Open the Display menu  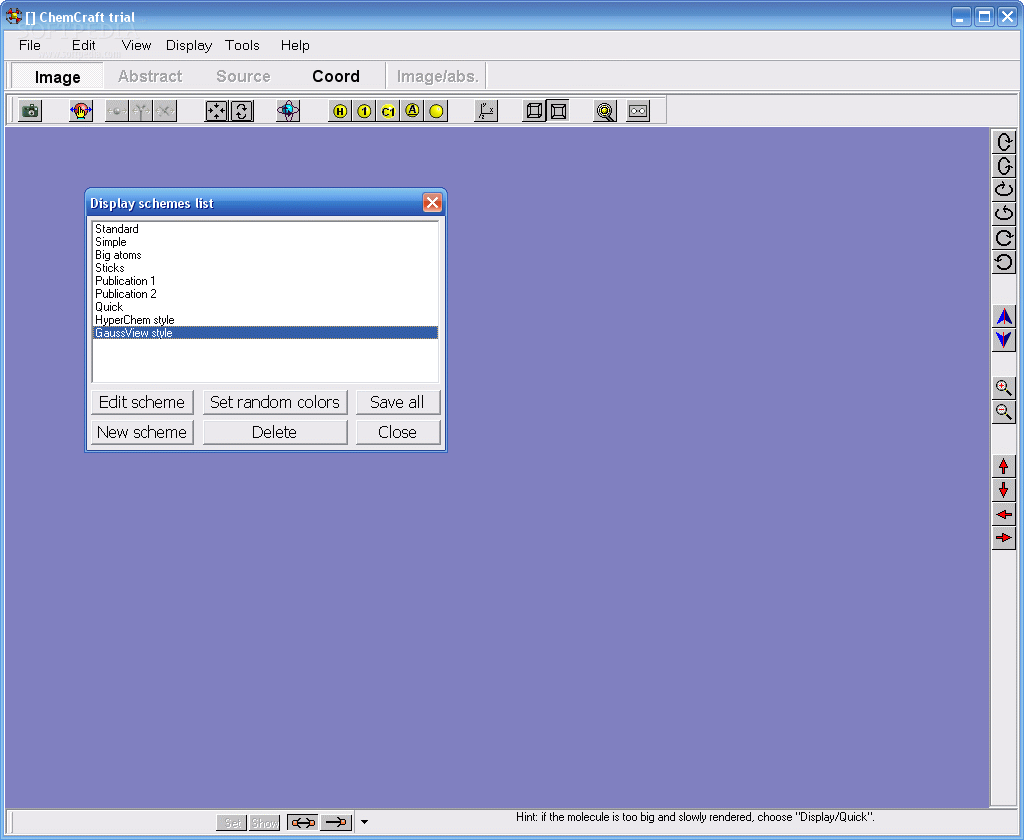189,45
